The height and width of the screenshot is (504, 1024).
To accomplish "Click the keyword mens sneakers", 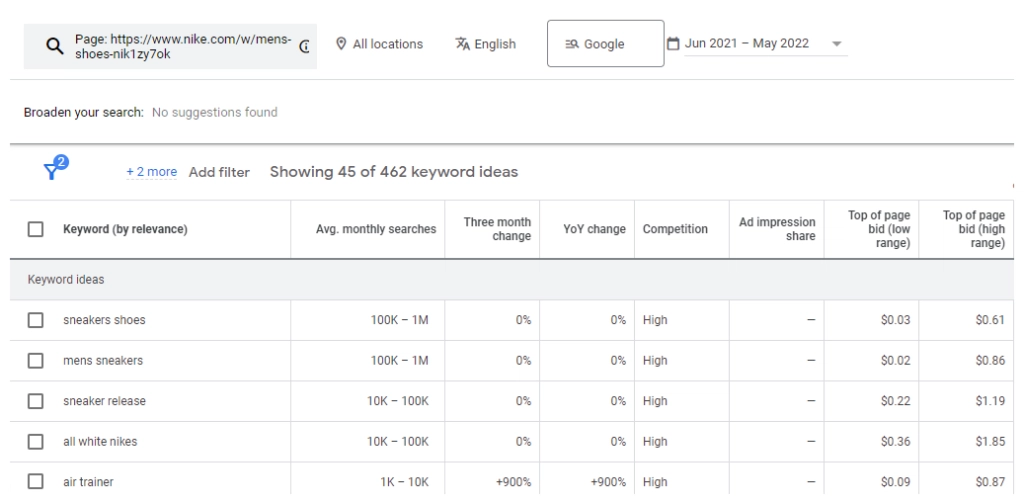I will pyautogui.click(x=103, y=360).
